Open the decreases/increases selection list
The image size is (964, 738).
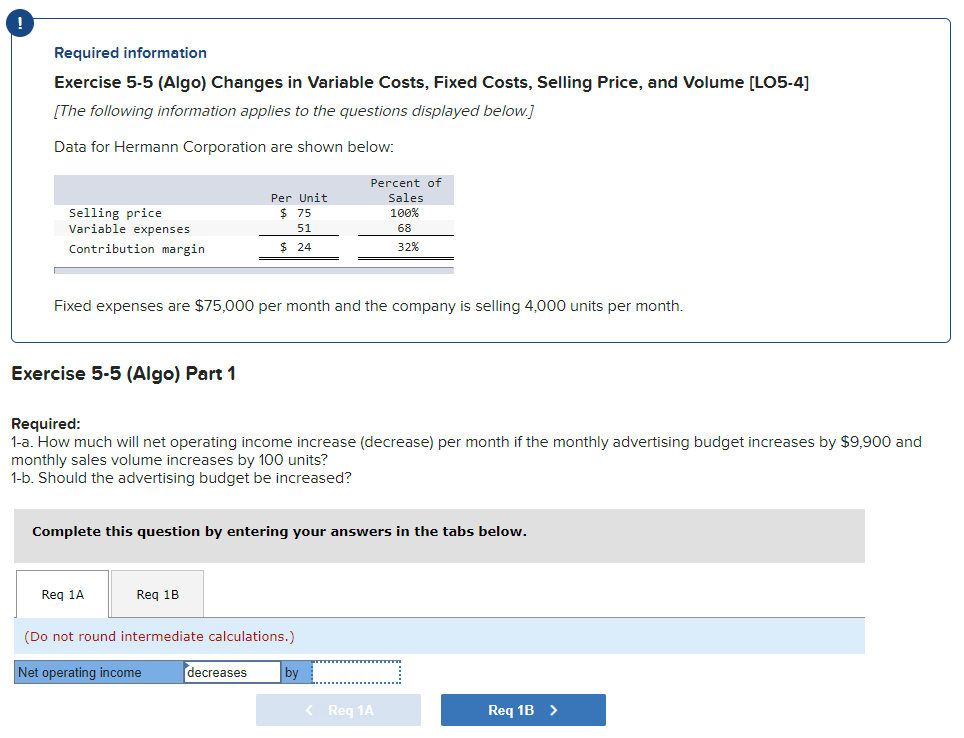pyautogui.click(x=230, y=672)
